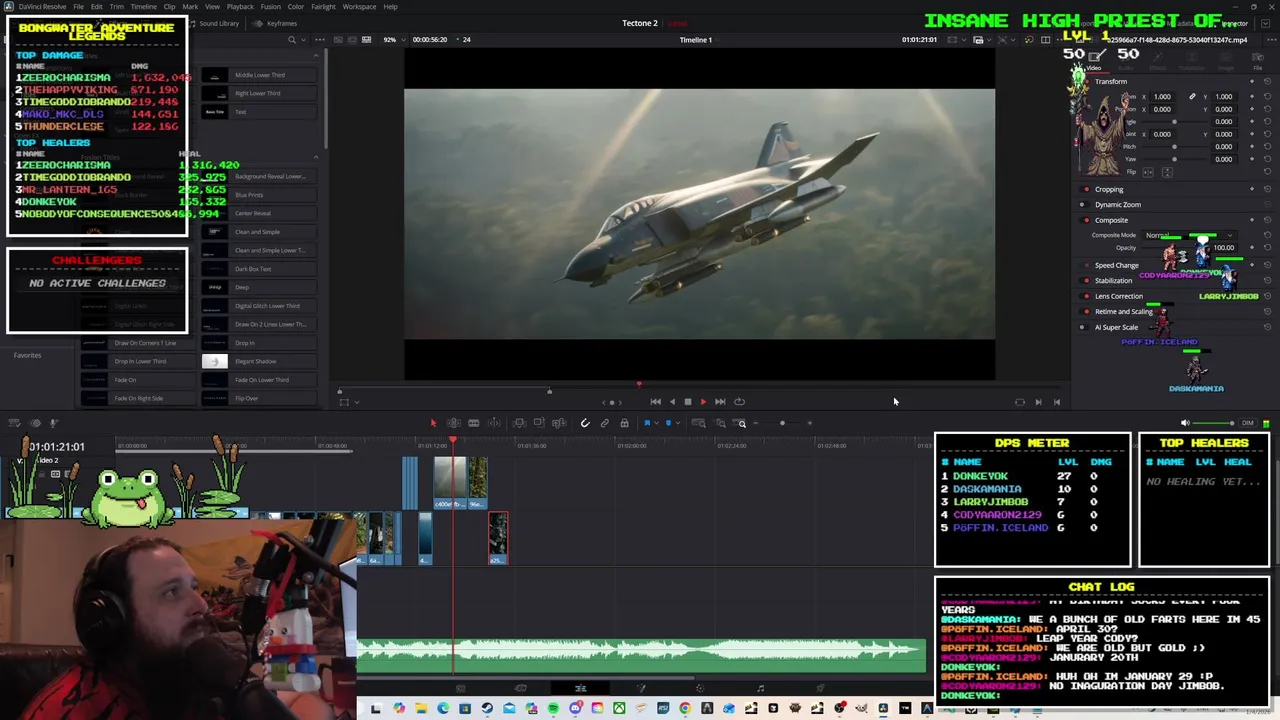Open the Fairlight menu
The image size is (1280, 720).
[323, 6]
